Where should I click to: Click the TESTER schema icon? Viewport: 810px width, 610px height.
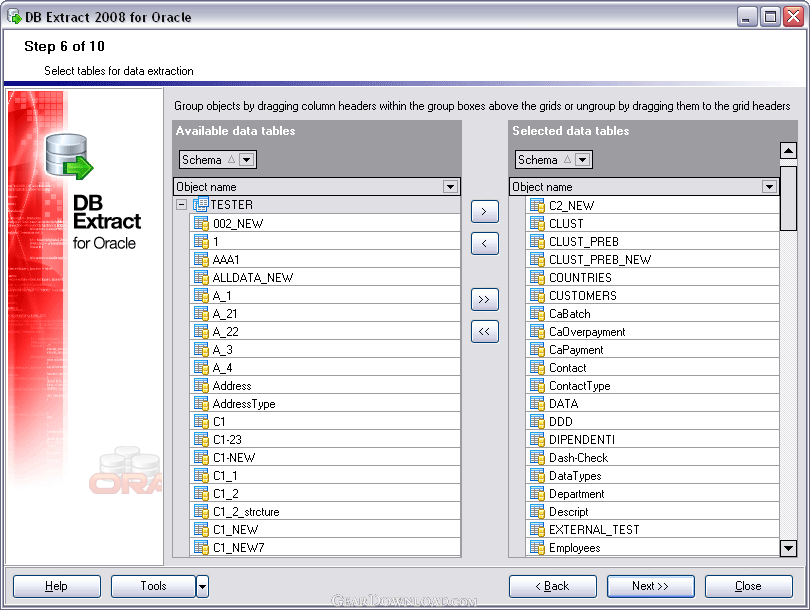[x=200, y=205]
